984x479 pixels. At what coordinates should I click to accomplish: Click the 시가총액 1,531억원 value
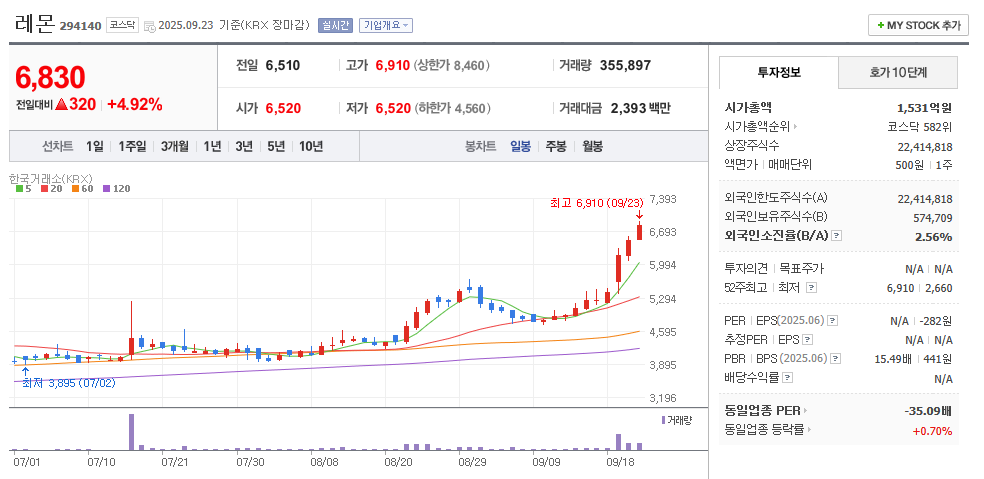(x=924, y=108)
